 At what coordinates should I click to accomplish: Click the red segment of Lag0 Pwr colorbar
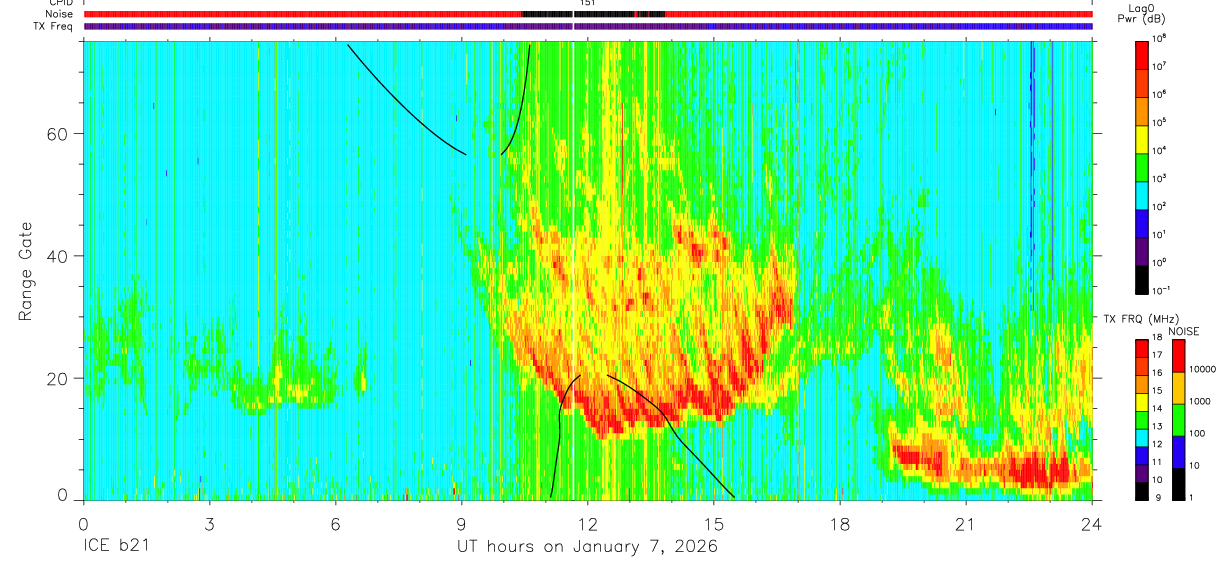coord(1142,54)
